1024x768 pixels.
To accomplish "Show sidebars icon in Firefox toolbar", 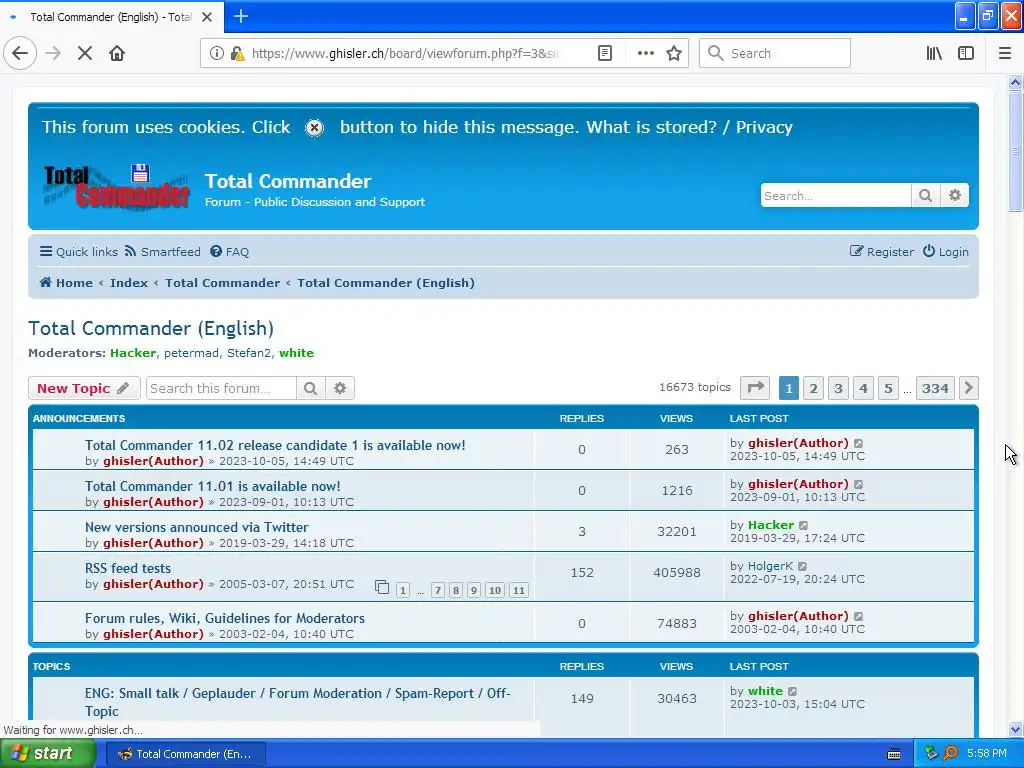I will 966,54.
